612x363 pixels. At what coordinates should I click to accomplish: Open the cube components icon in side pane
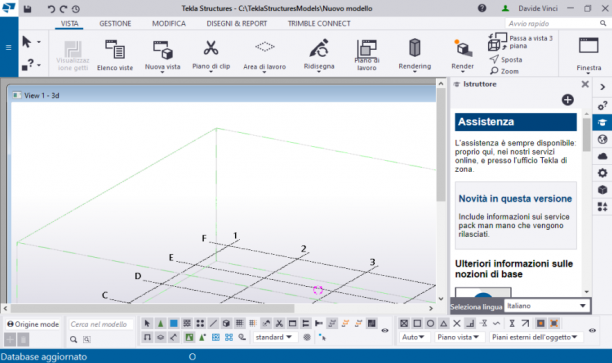pyautogui.click(x=603, y=190)
